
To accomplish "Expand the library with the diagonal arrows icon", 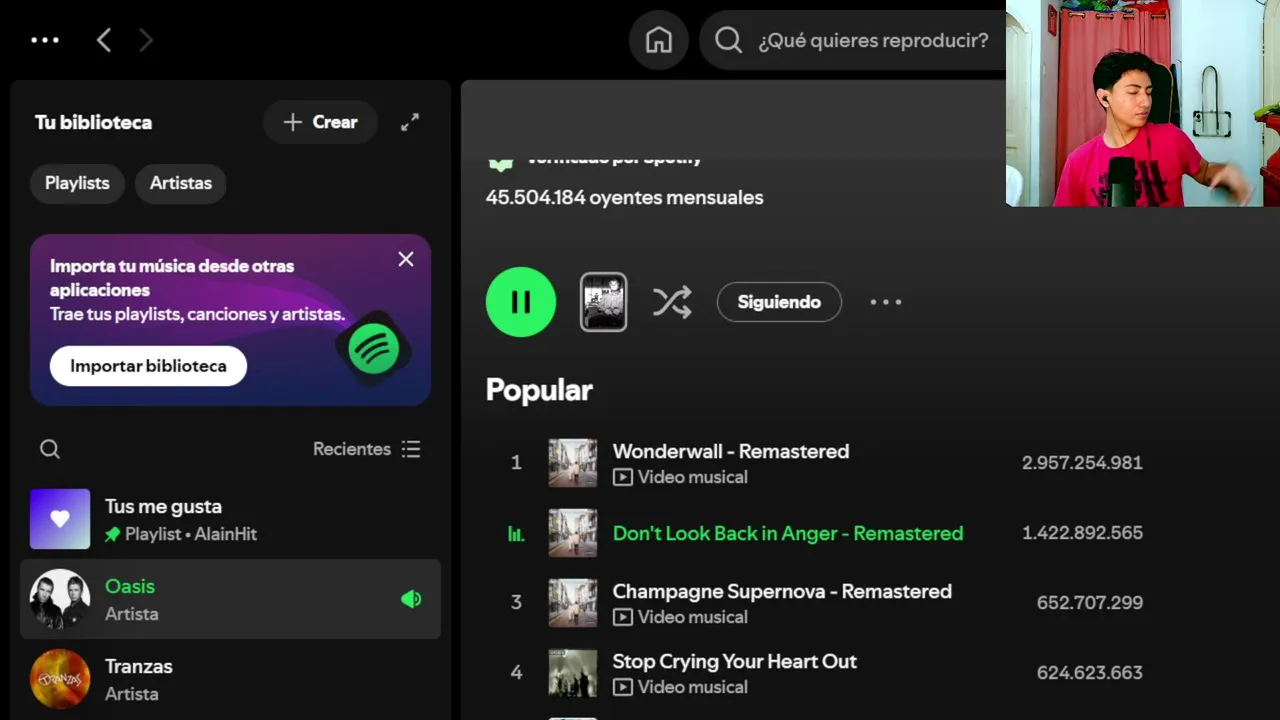I will pyautogui.click(x=410, y=122).
